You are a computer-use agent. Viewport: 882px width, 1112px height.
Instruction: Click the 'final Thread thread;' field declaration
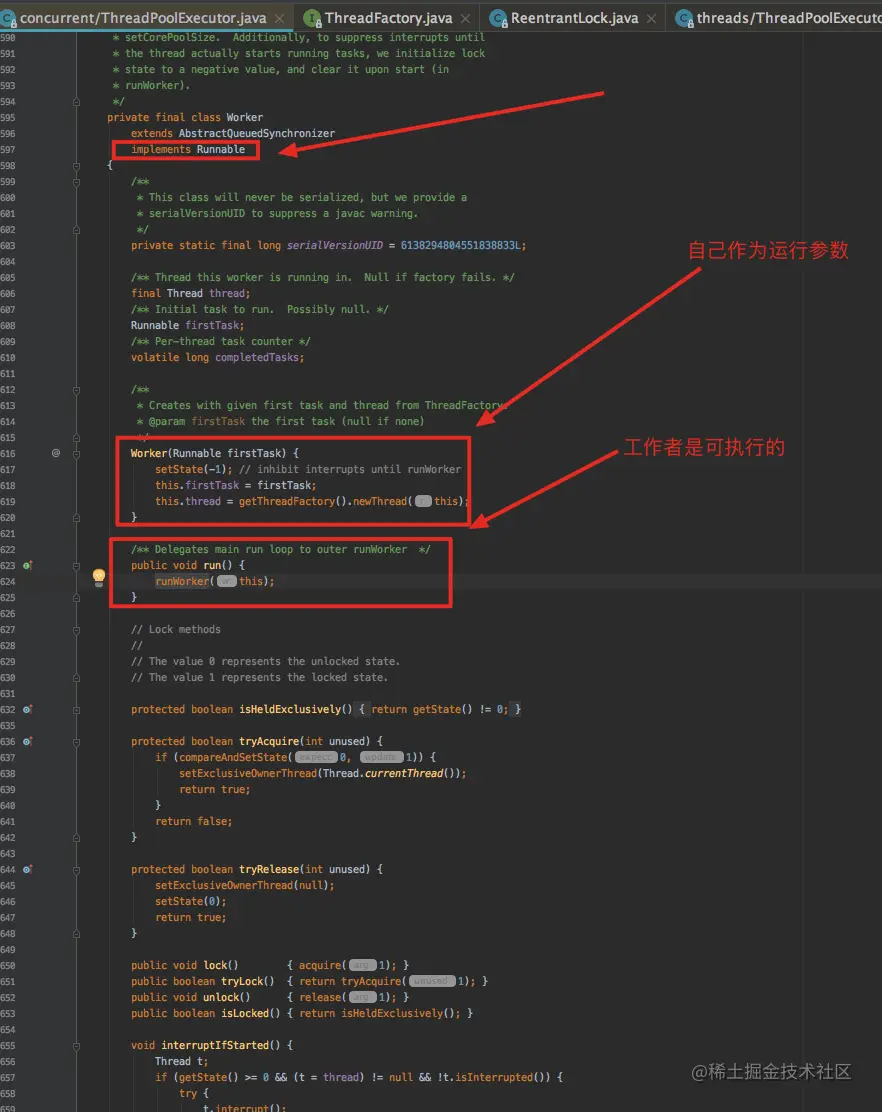pyautogui.click(x=191, y=293)
